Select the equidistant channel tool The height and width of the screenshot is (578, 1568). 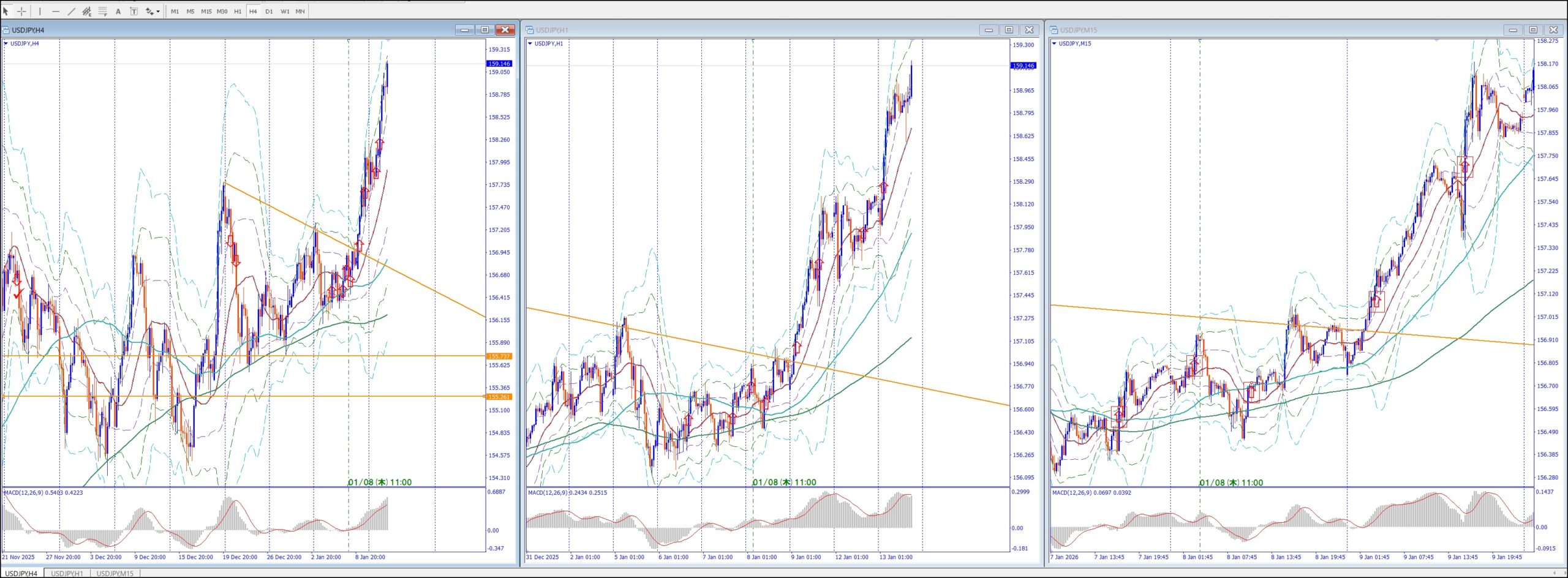point(87,11)
